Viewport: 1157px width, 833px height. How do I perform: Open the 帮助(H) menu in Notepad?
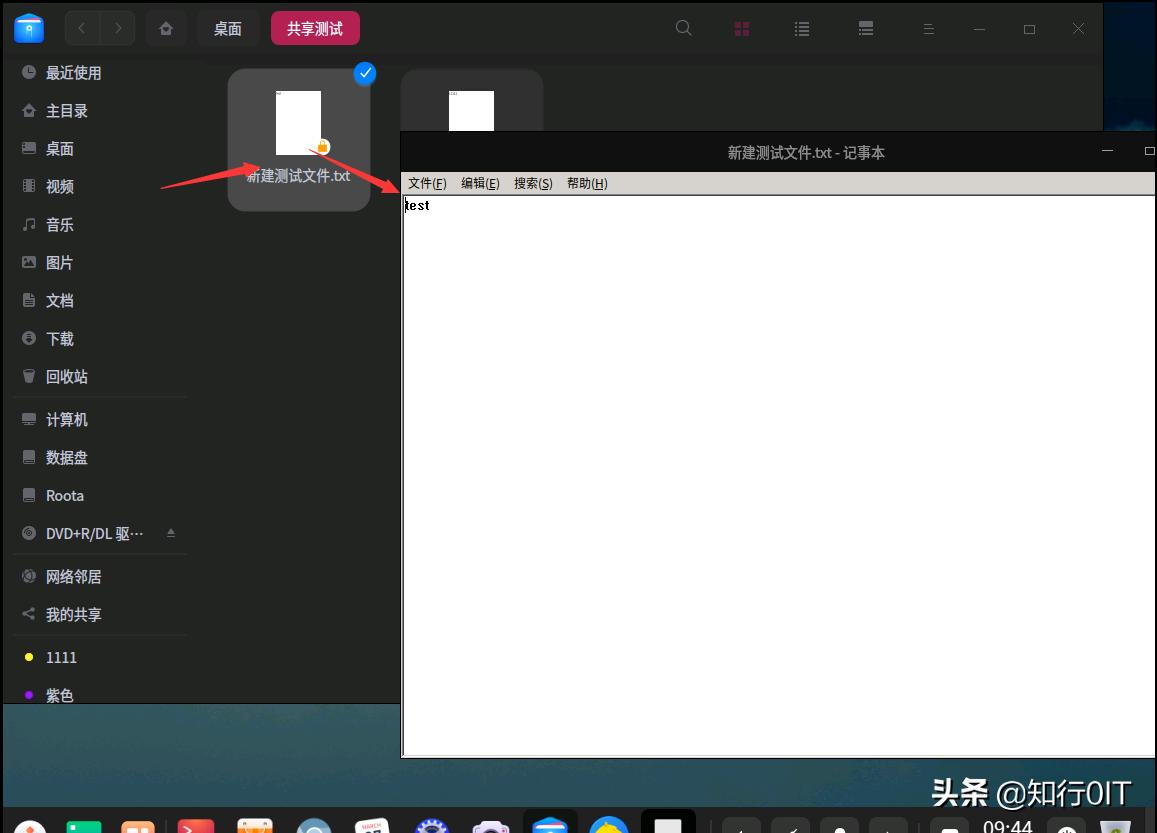[x=586, y=183]
